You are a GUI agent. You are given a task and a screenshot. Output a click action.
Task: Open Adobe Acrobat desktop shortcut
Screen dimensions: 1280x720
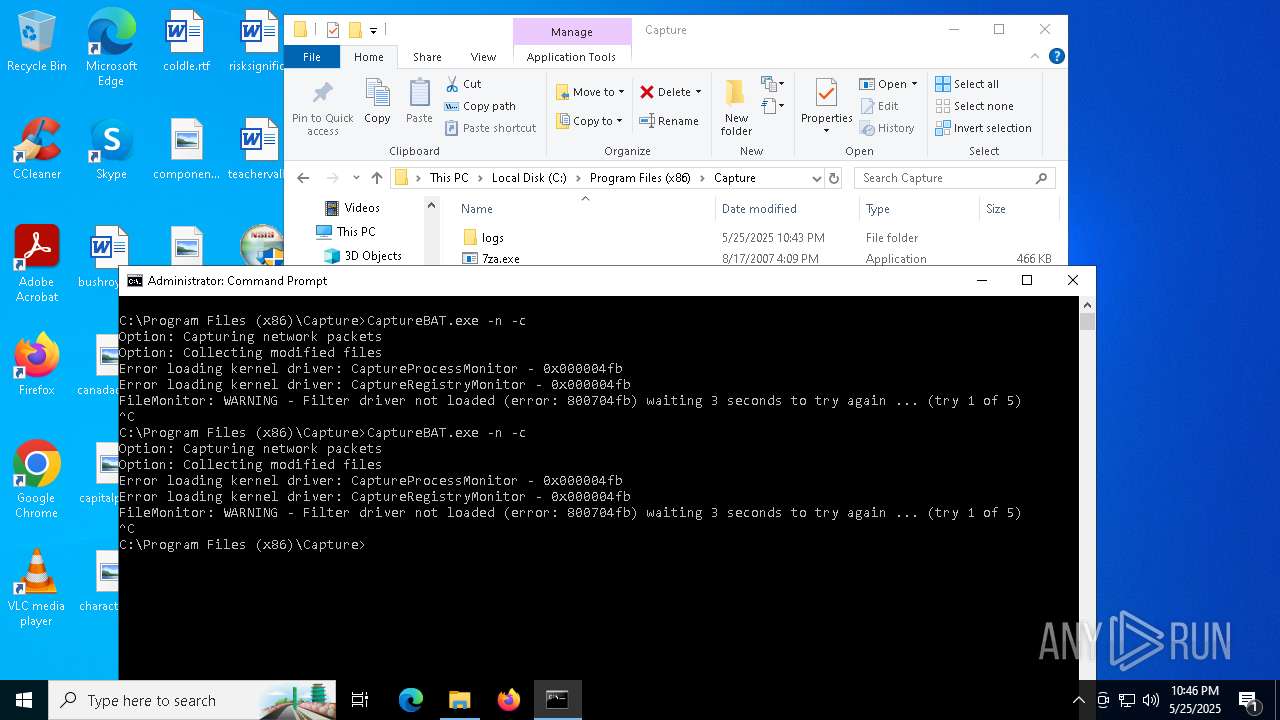37,264
